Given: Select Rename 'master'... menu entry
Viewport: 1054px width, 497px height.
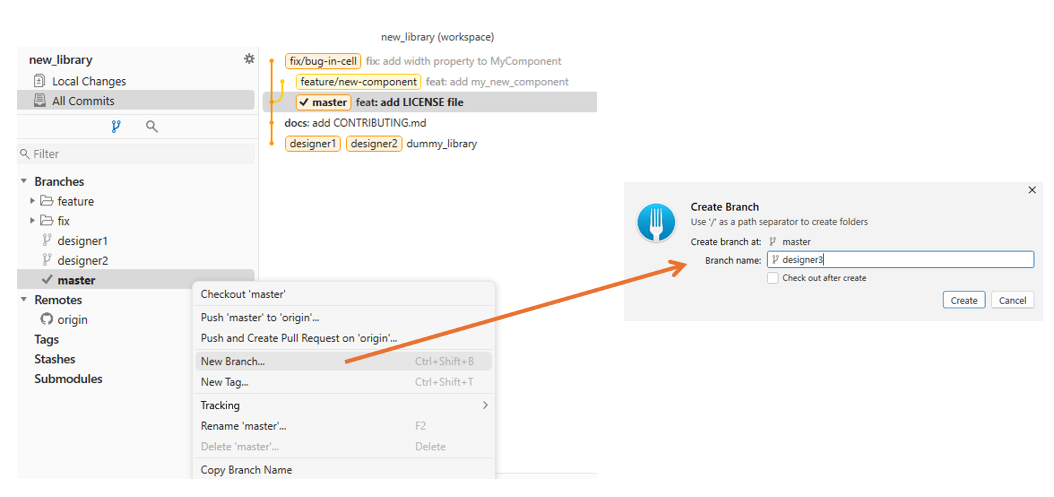Looking at the screenshot, I should tap(343, 426).
